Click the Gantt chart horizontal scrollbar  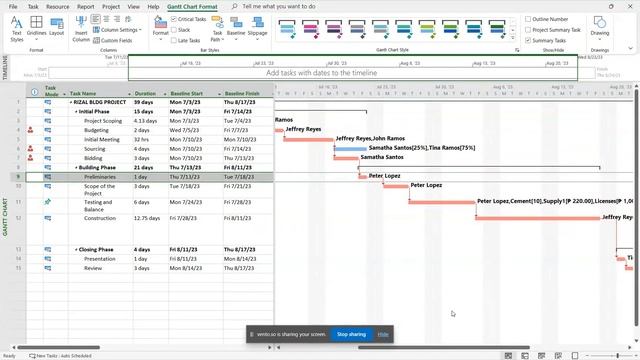[444, 347]
